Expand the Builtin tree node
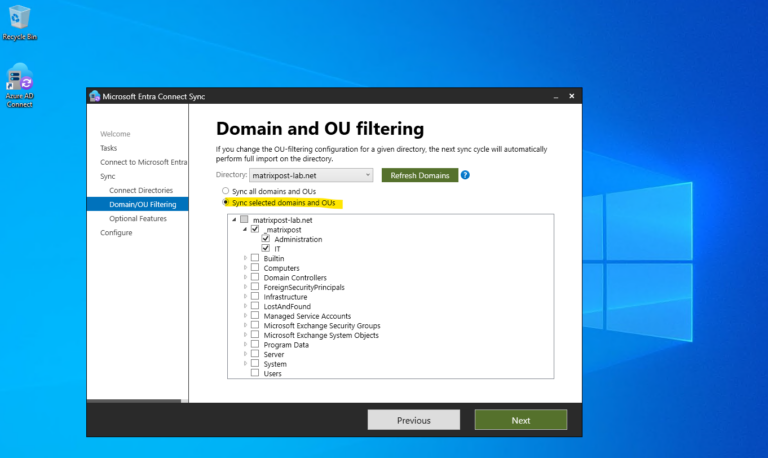Image resolution: width=768 pixels, height=458 pixels. pos(245,258)
